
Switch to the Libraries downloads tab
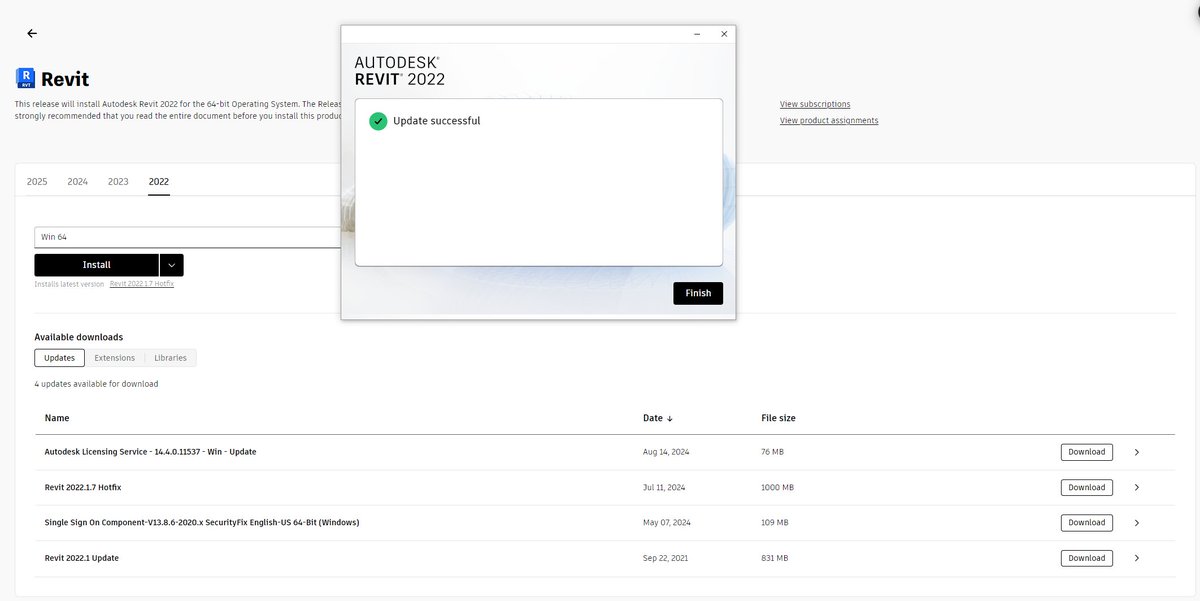[170, 358]
